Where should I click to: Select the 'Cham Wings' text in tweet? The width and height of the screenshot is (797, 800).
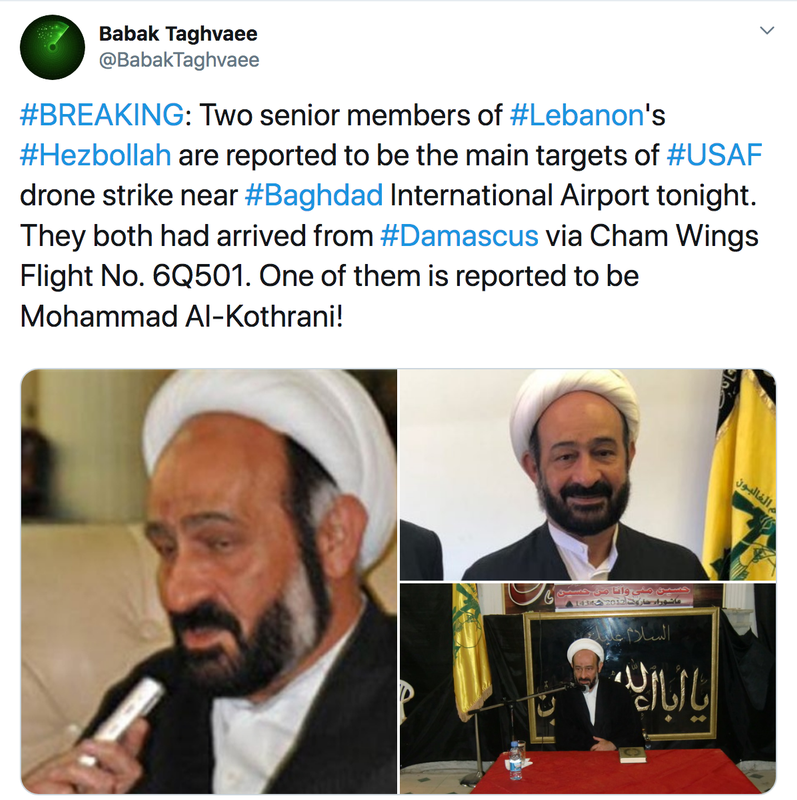point(674,236)
